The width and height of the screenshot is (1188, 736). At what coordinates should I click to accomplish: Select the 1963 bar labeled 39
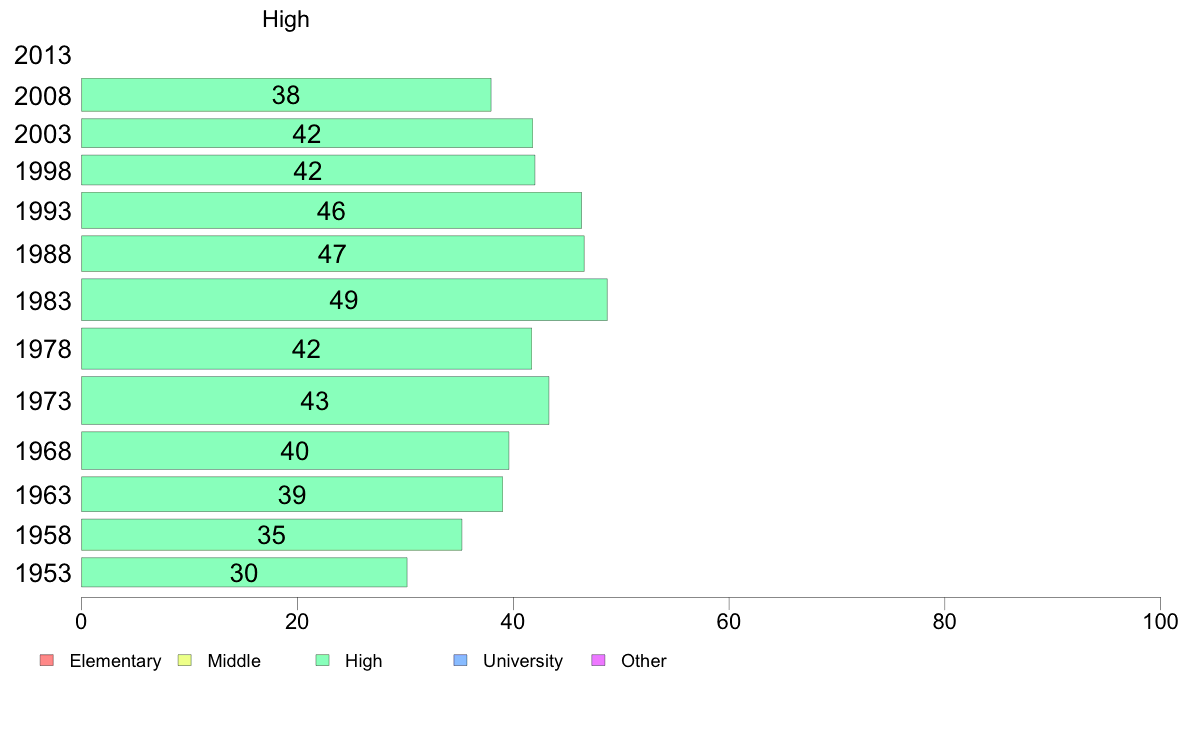pyautogui.click(x=292, y=494)
